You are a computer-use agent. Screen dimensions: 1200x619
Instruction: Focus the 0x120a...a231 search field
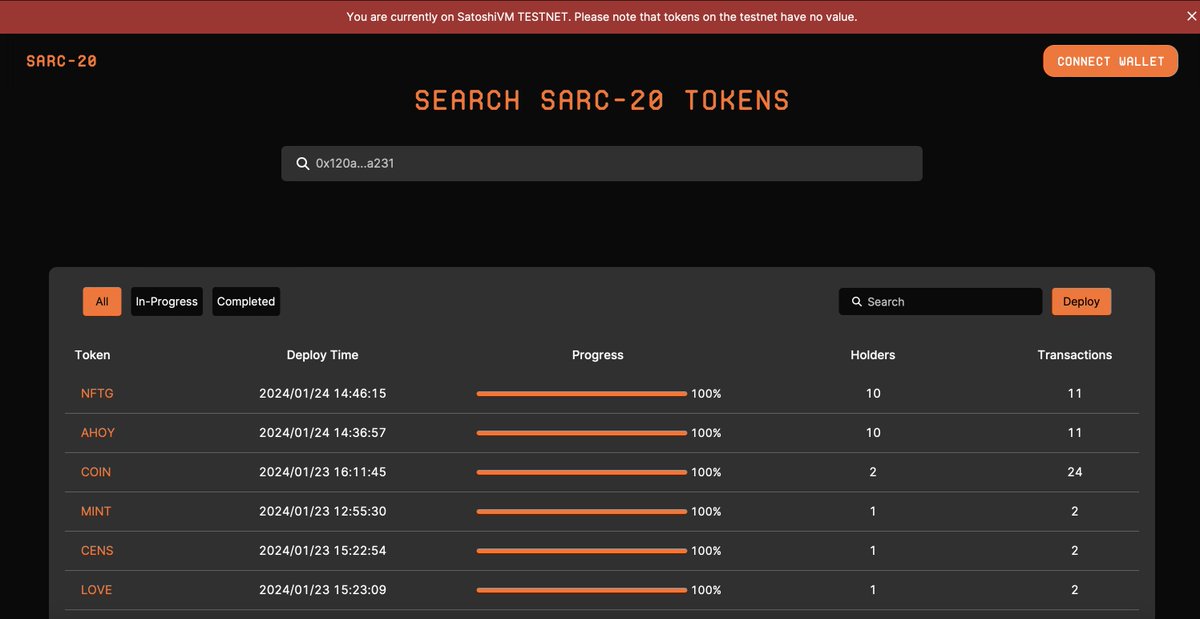(x=601, y=164)
